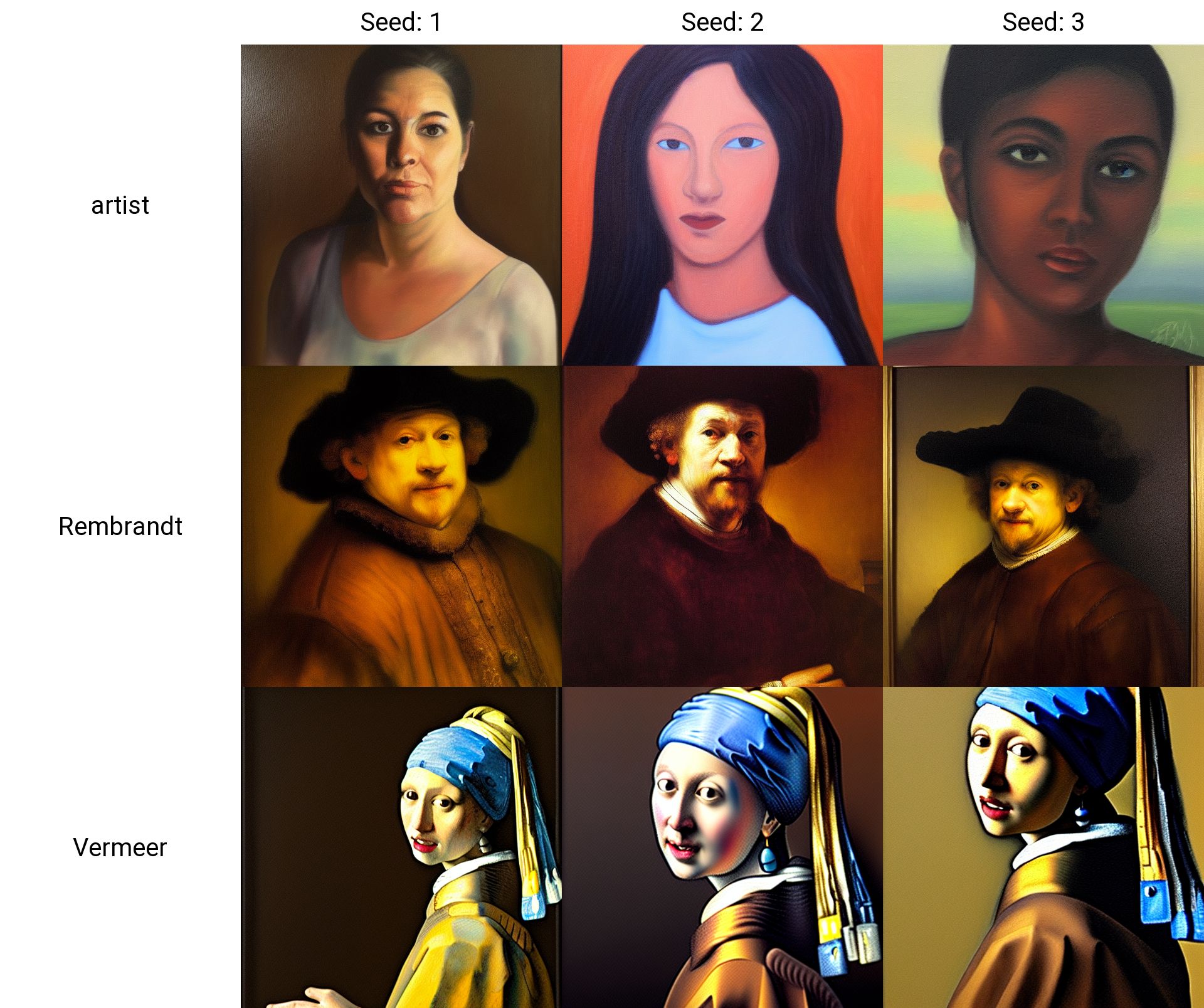This screenshot has height=1008, width=1204.
Task: Select the artist Seed 2 orange portrait
Action: 722,205
